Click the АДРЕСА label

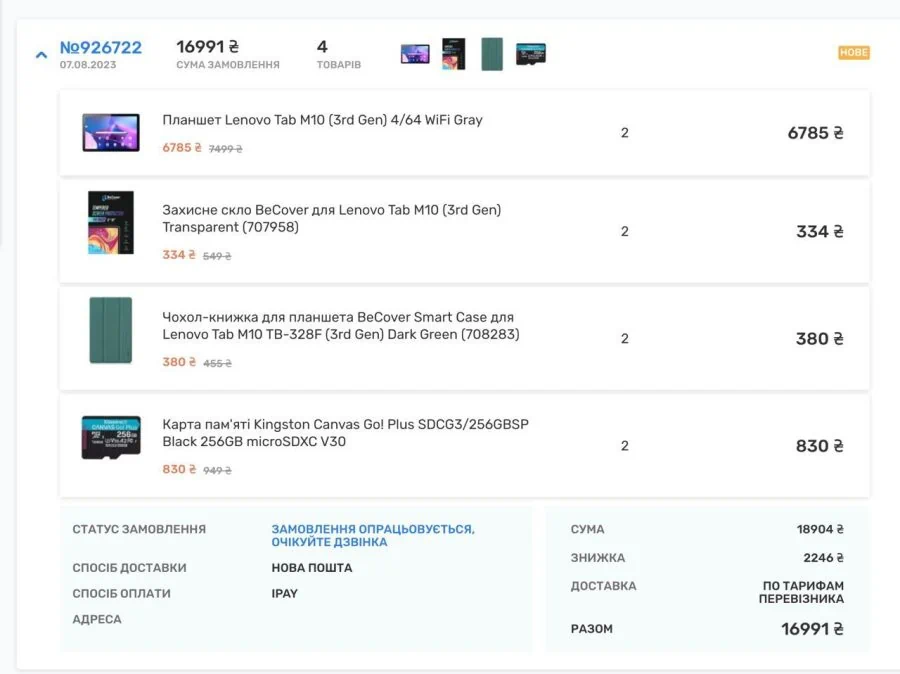(x=97, y=619)
